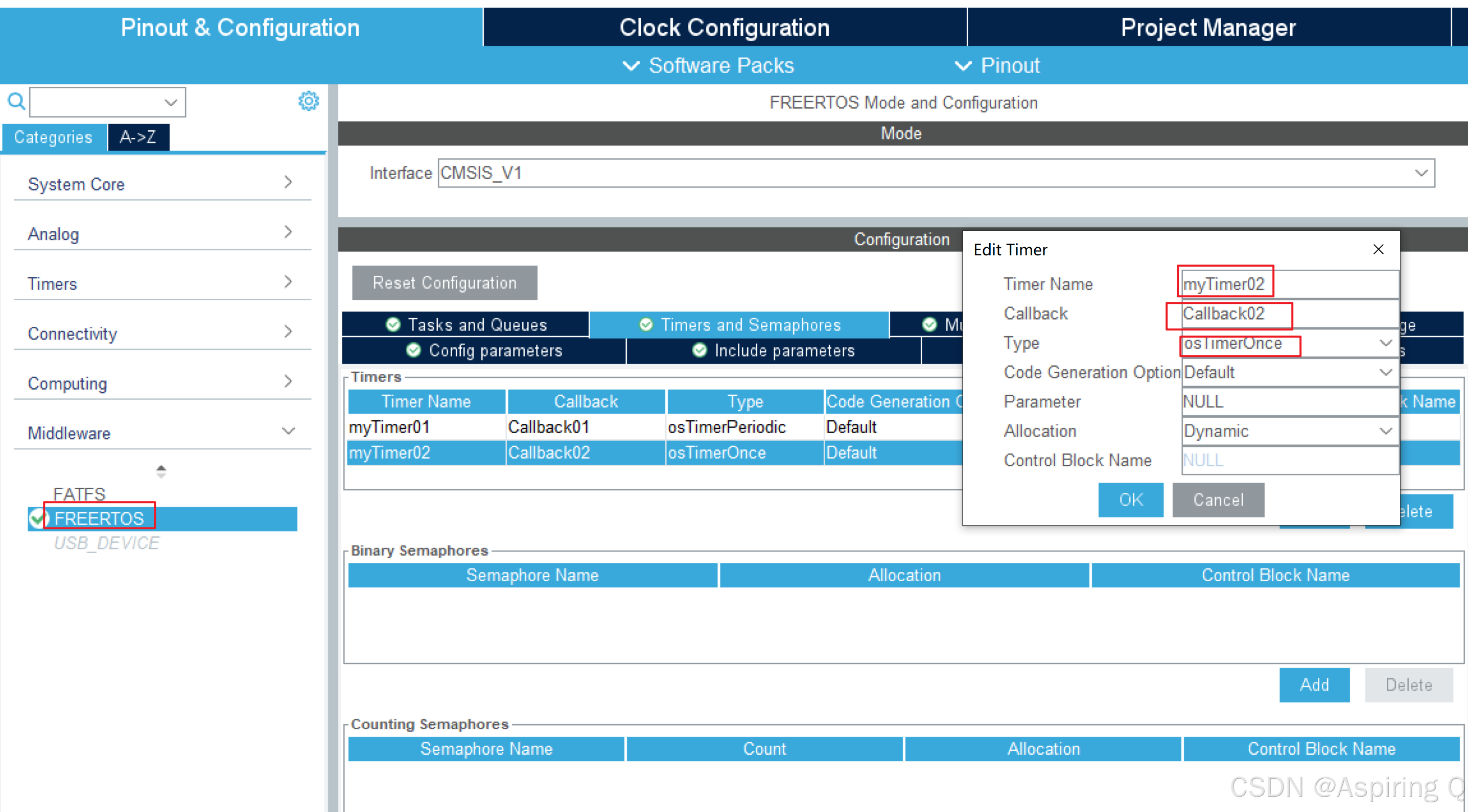Click the Timer Name column header
1468x812 pixels.
point(426,401)
